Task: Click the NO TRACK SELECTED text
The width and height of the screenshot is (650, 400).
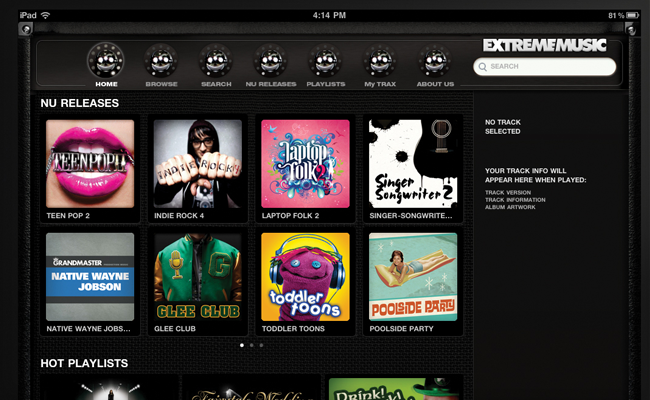Action: click(503, 127)
